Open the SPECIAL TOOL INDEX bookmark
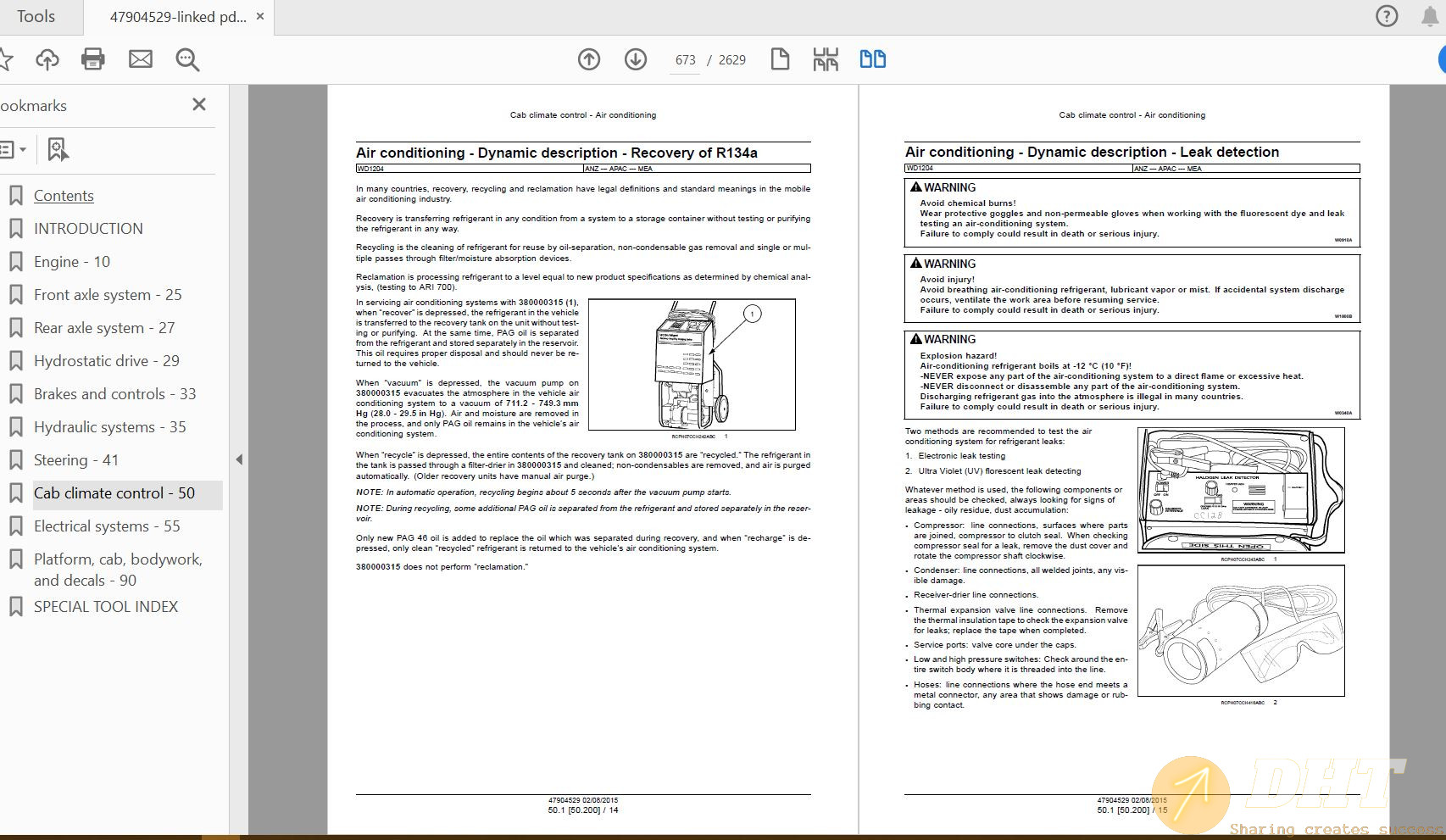The height and width of the screenshot is (840, 1446). (x=106, y=607)
